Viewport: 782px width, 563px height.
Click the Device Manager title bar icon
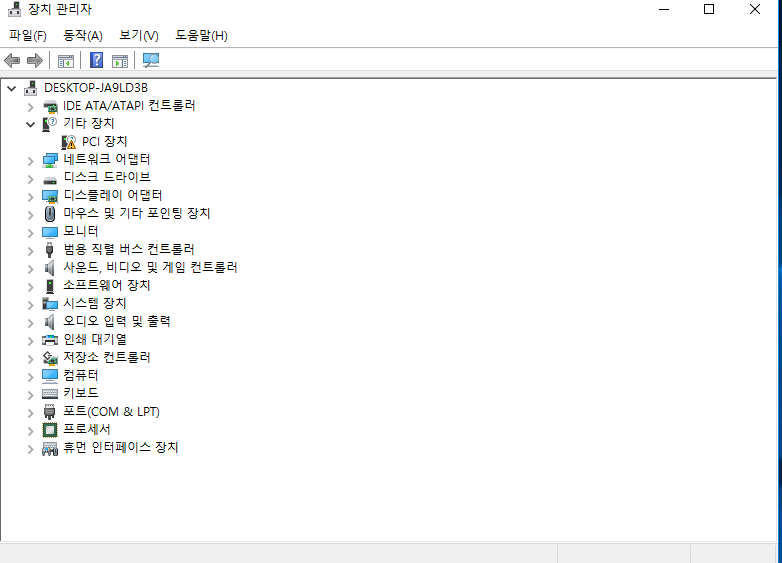pos(14,9)
